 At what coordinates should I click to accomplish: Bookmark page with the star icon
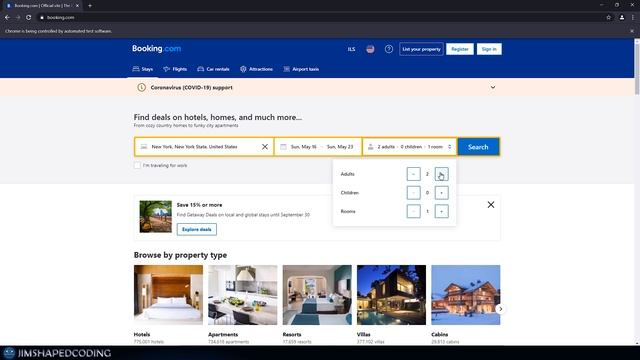tap(609, 18)
